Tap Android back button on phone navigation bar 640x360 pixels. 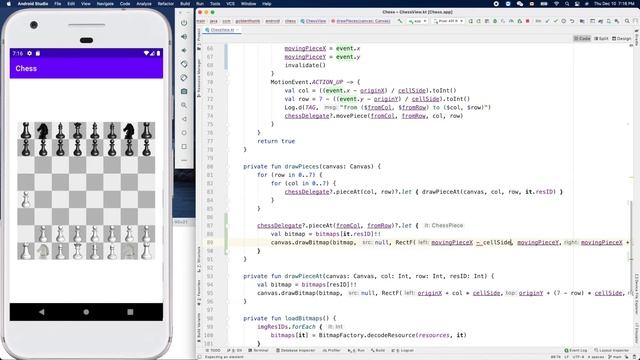pyautogui.click(x=42, y=312)
